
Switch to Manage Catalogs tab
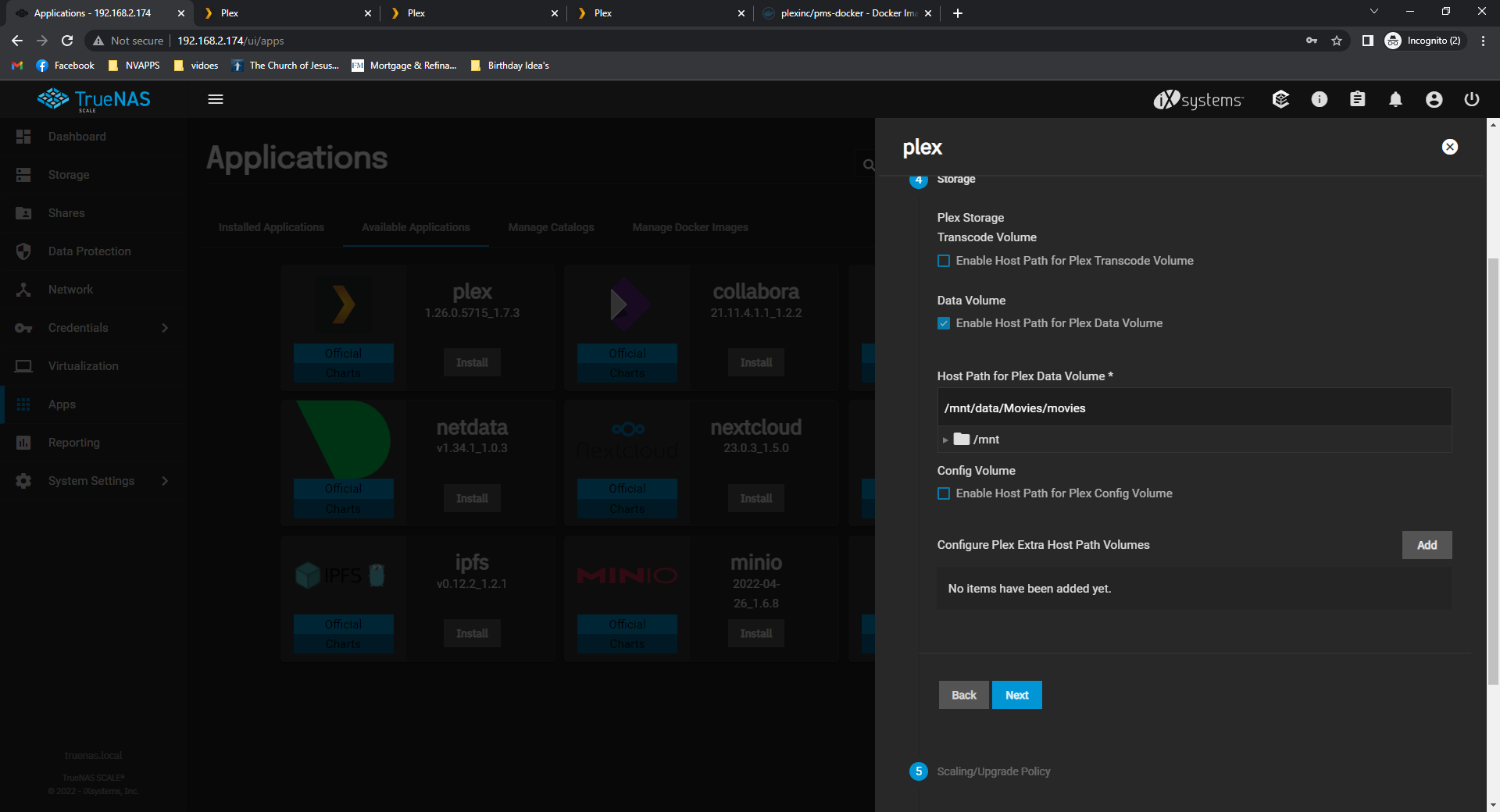[551, 227]
